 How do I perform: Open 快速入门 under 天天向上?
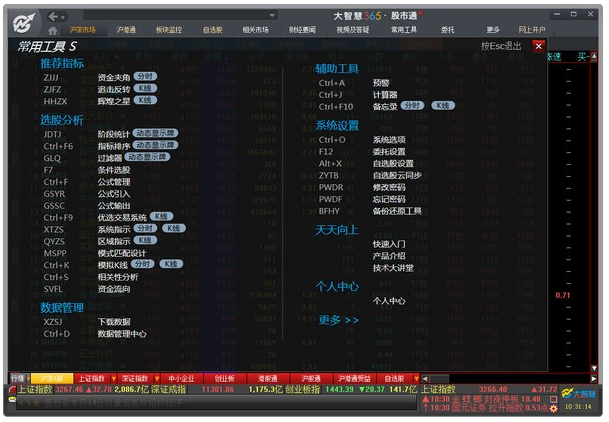click(389, 244)
